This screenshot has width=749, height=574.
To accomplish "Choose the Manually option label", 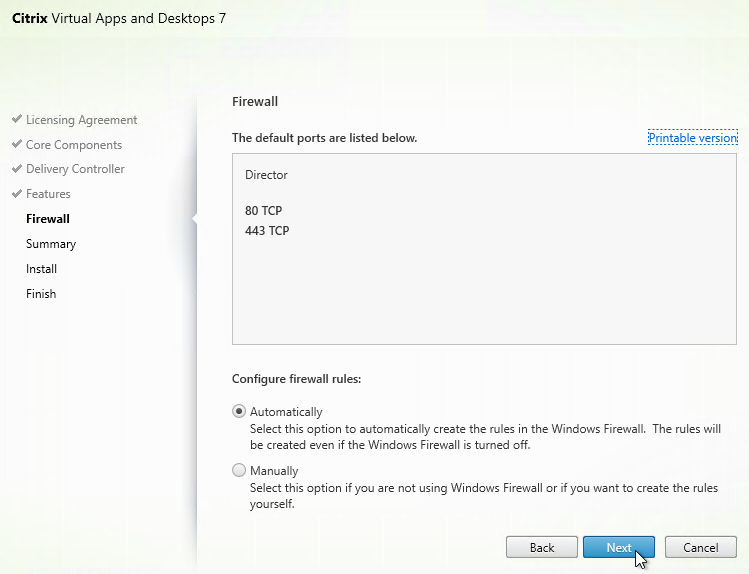I will click(274, 471).
